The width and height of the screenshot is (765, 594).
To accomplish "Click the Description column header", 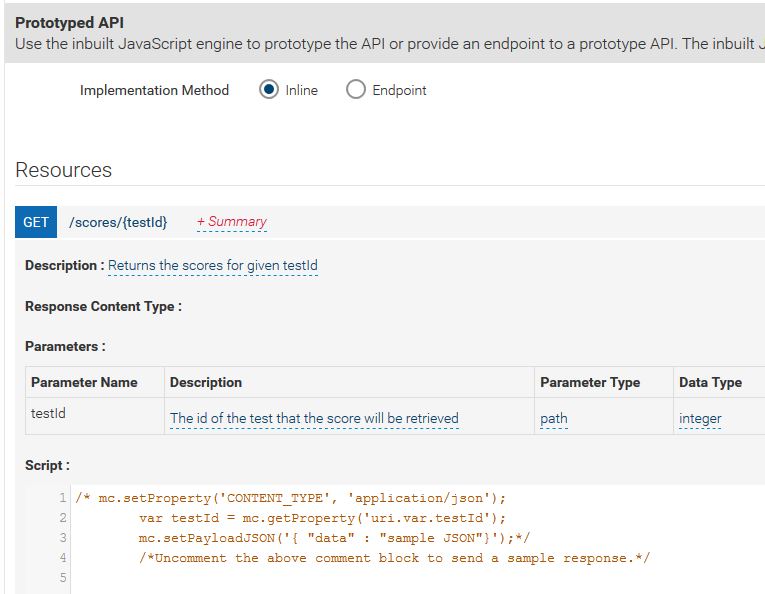I will click(349, 382).
